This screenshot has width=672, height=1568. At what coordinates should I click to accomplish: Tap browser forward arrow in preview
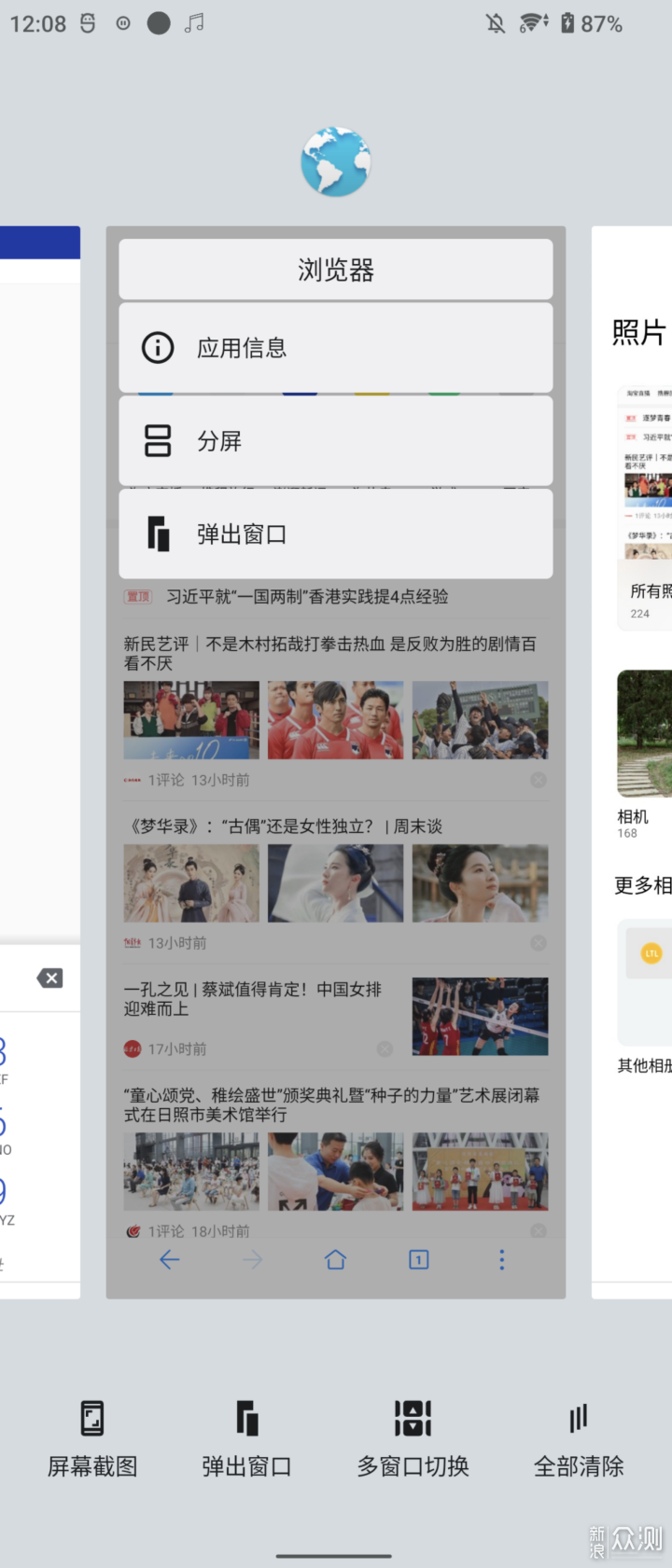pyautogui.click(x=252, y=1260)
